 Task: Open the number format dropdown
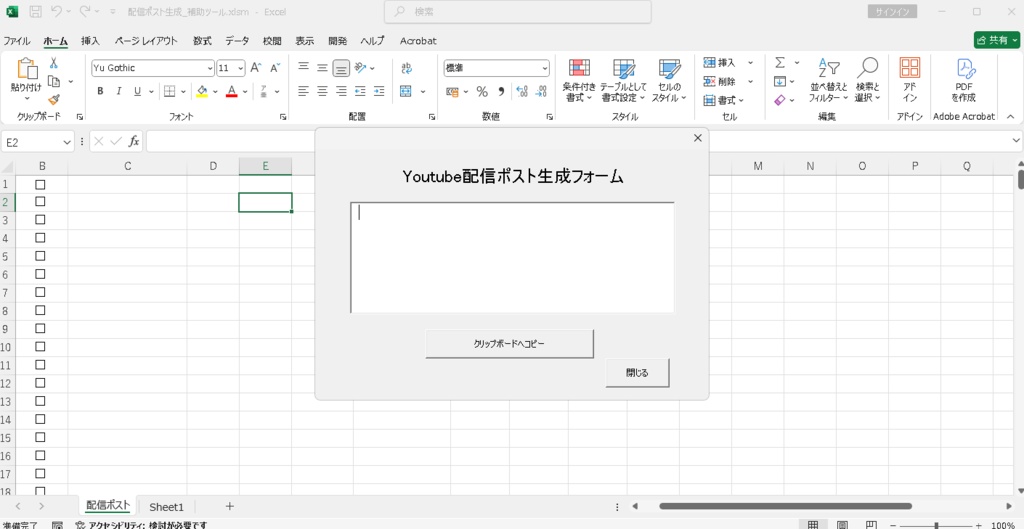pos(545,68)
